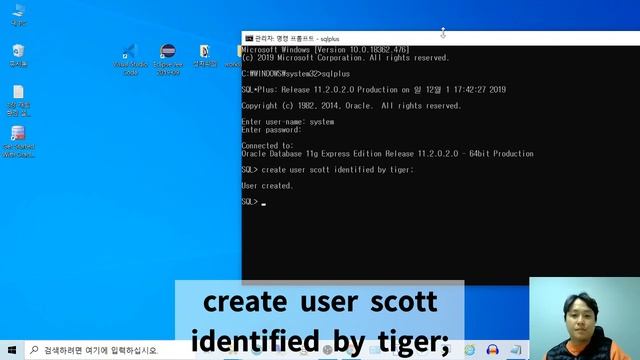The image size is (640, 360).
Task: Click the 'Copyright (c) 1982, 2014, Oracle' line
Action: coord(351,106)
